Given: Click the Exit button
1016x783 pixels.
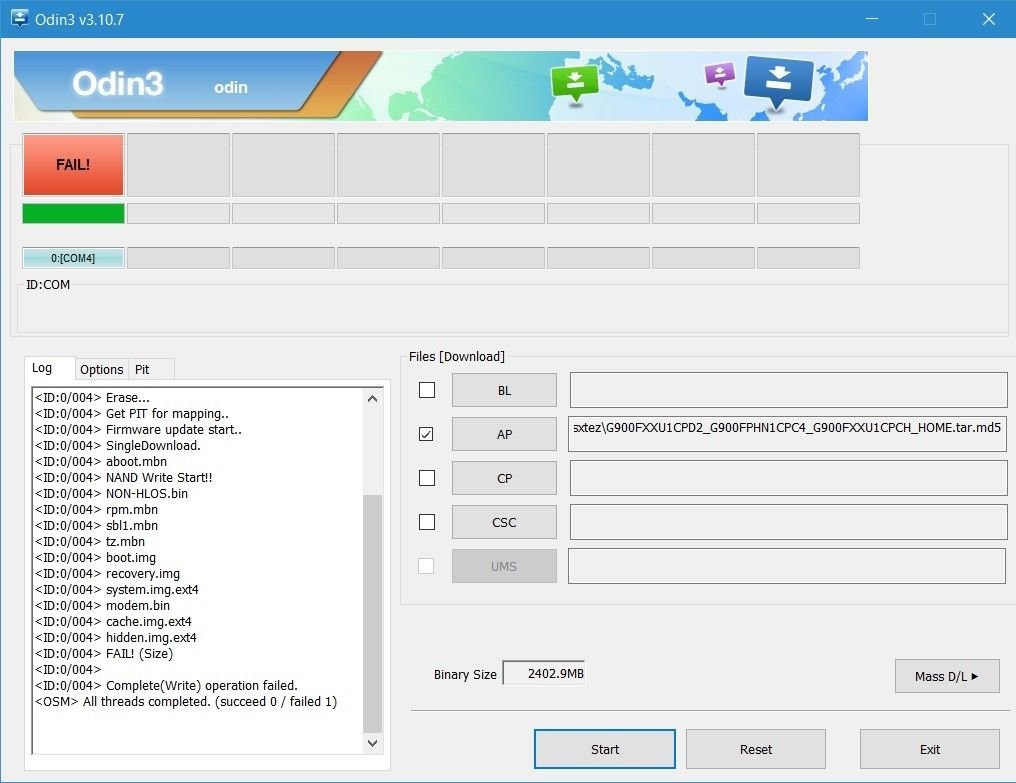Looking at the screenshot, I should tap(930, 749).
